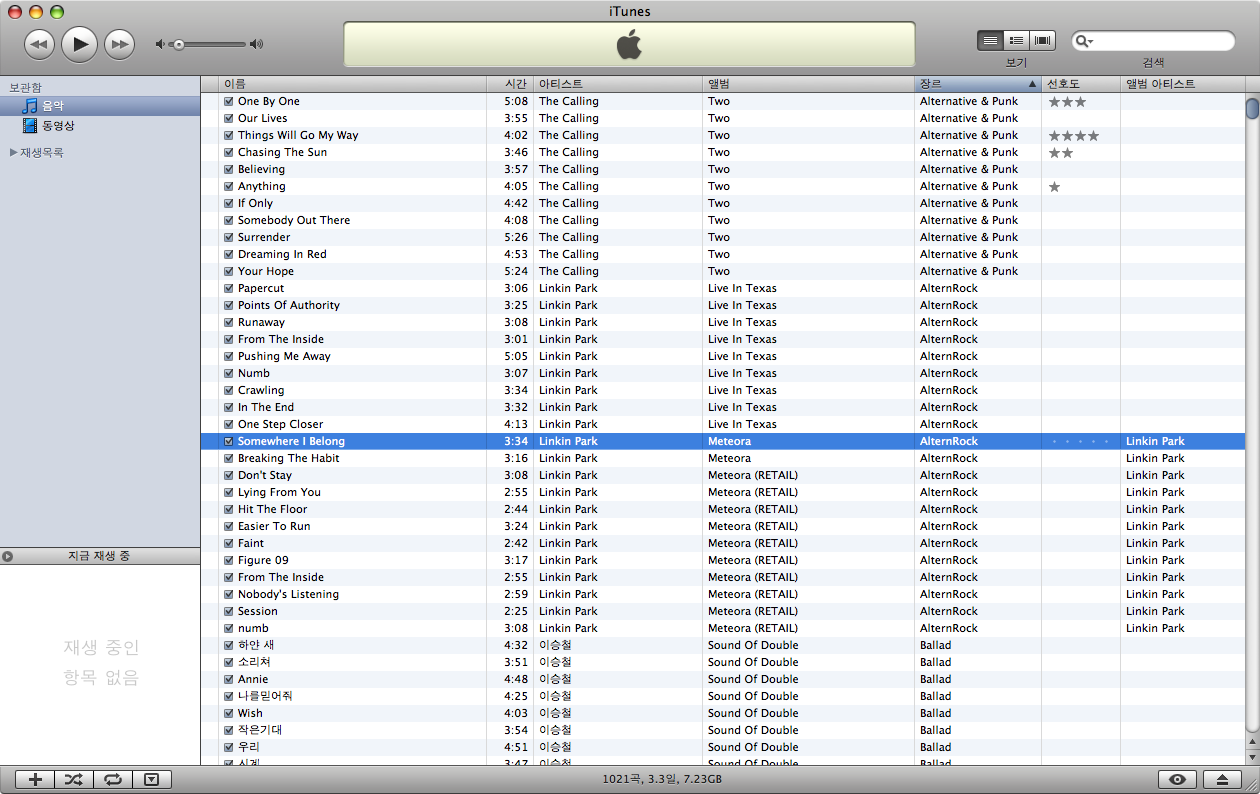Click the low-volume speaker icon
This screenshot has height=794, width=1260.
(x=160, y=44)
